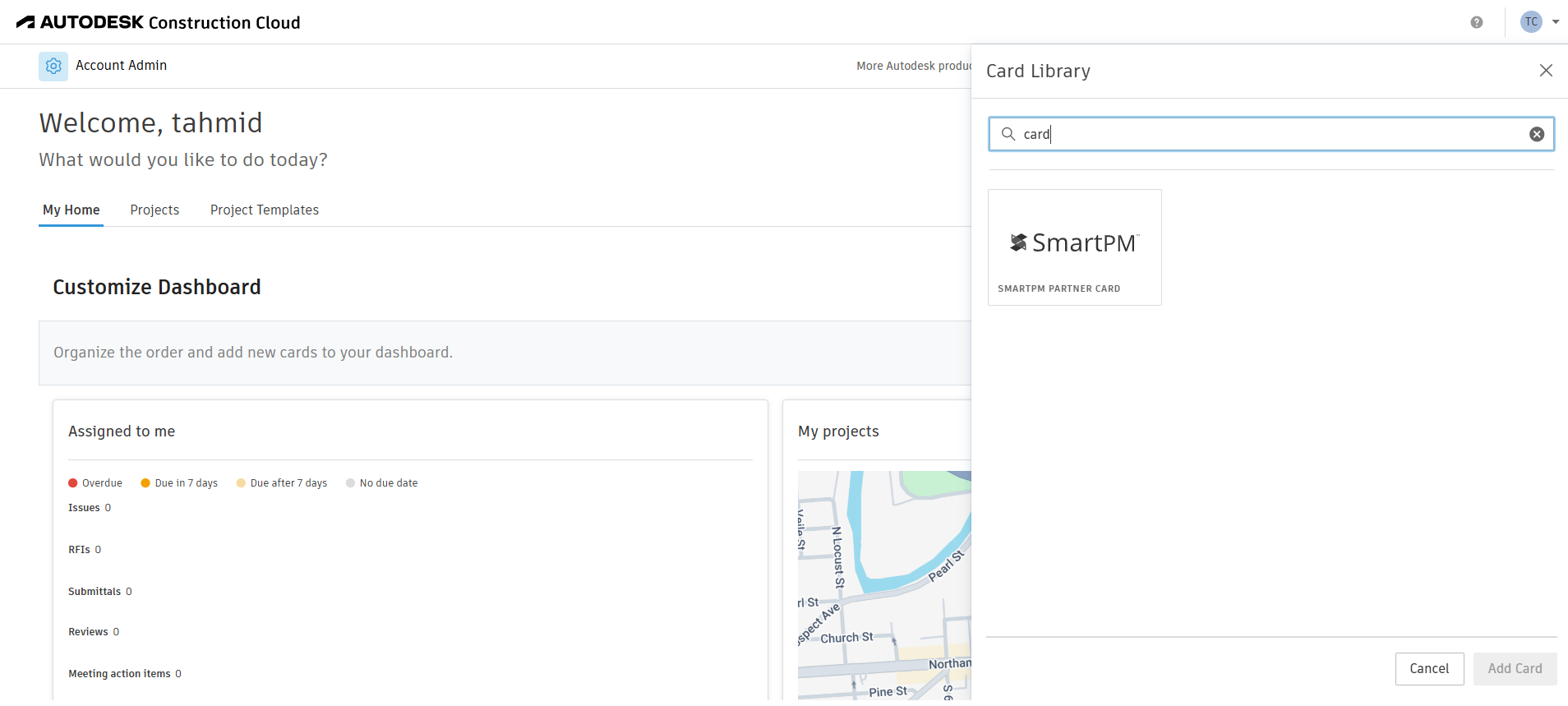Screen dimensions: 1568x706
Task: Click the Assigned to me card title
Action: (122, 431)
